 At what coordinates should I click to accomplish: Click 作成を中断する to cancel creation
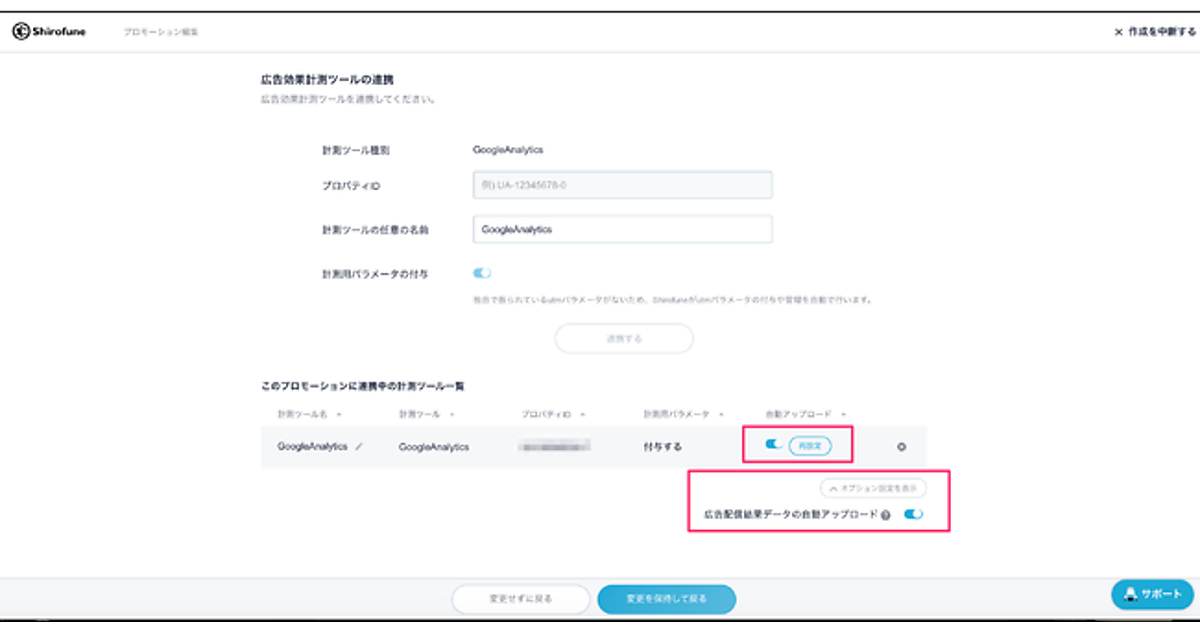[x=1155, y=32]
